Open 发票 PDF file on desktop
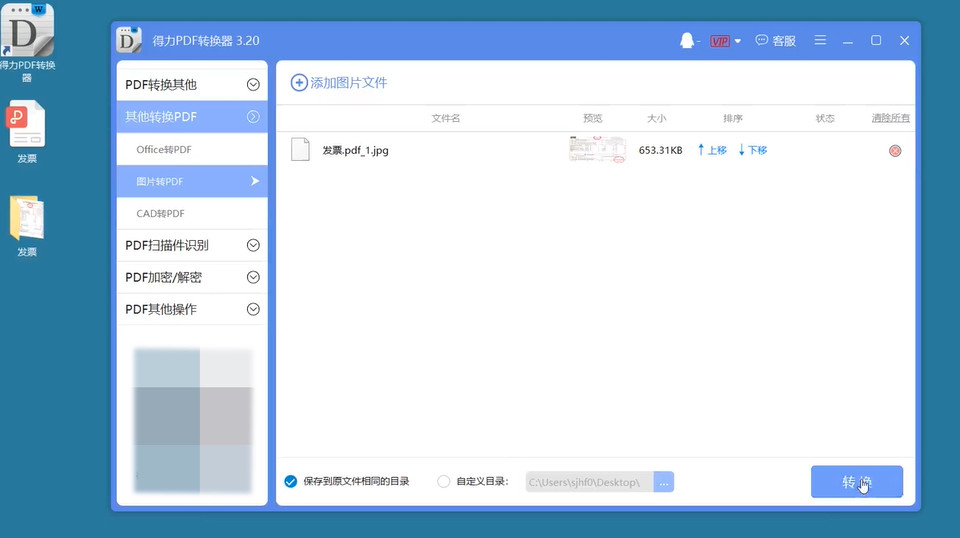The image size is (960, 538). tap(26, 132)
